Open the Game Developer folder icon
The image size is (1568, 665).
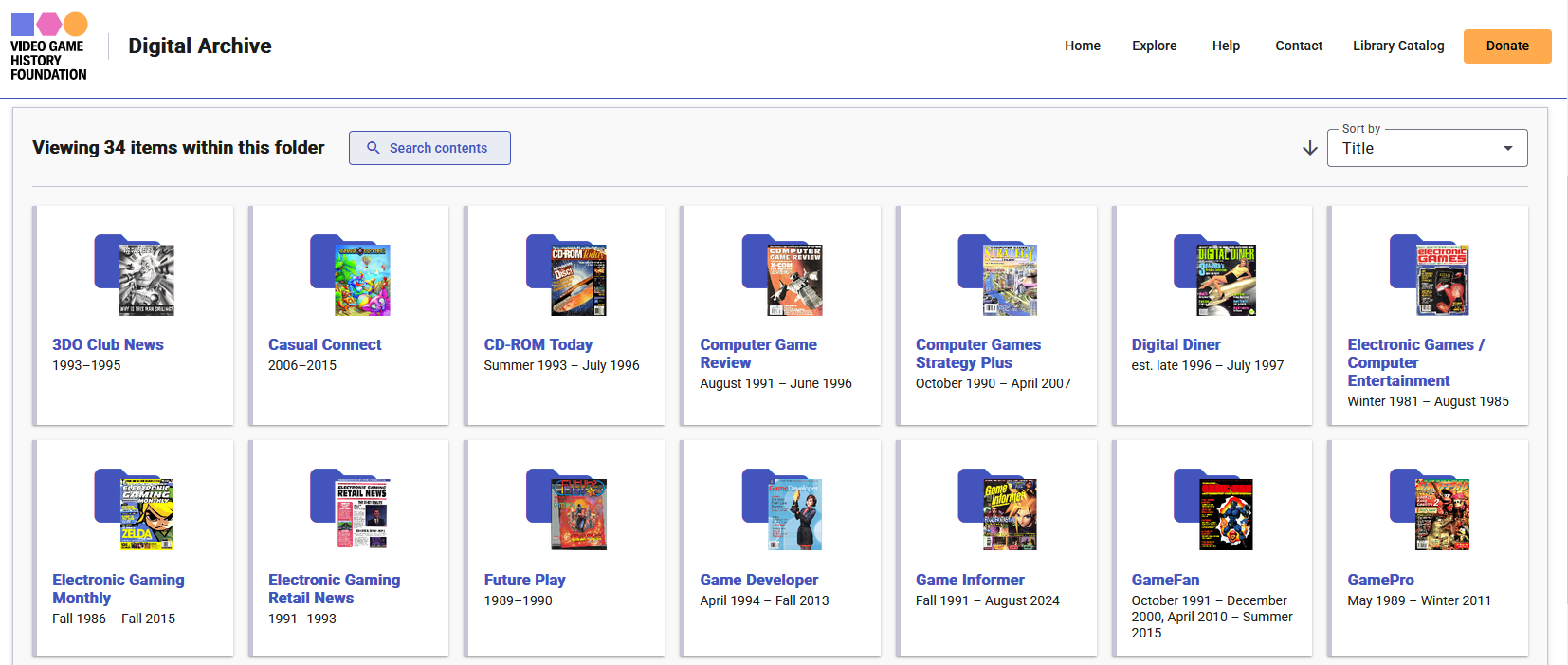point(782,509)
